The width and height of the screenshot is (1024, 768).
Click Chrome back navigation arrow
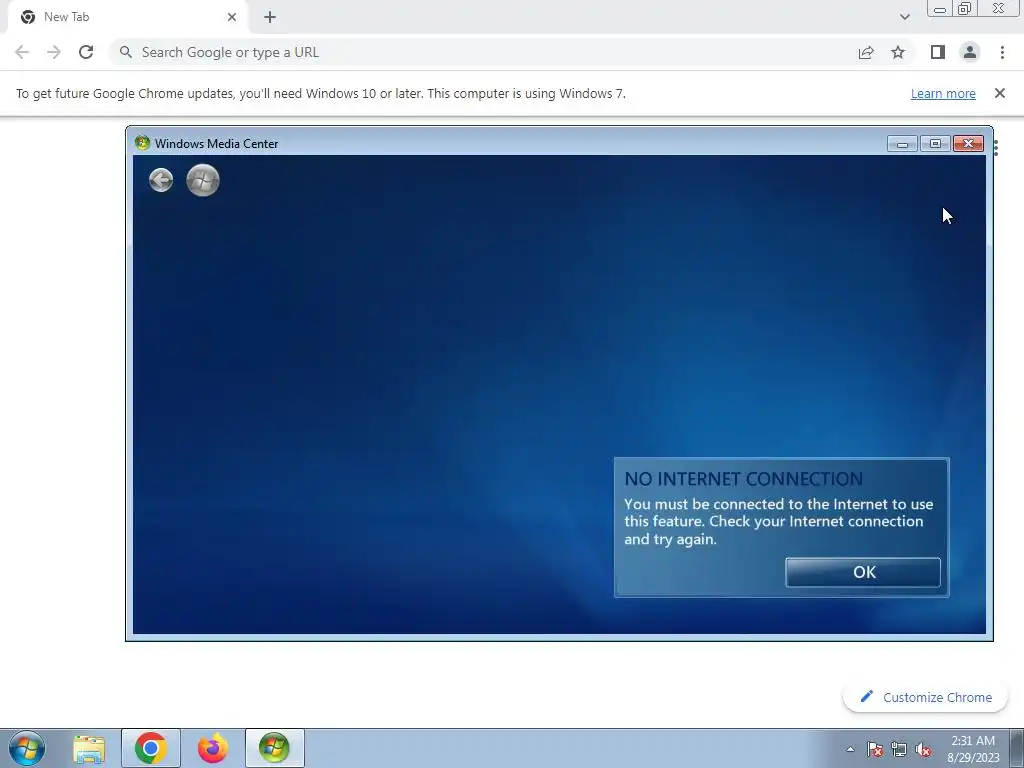tap(22, 52)
